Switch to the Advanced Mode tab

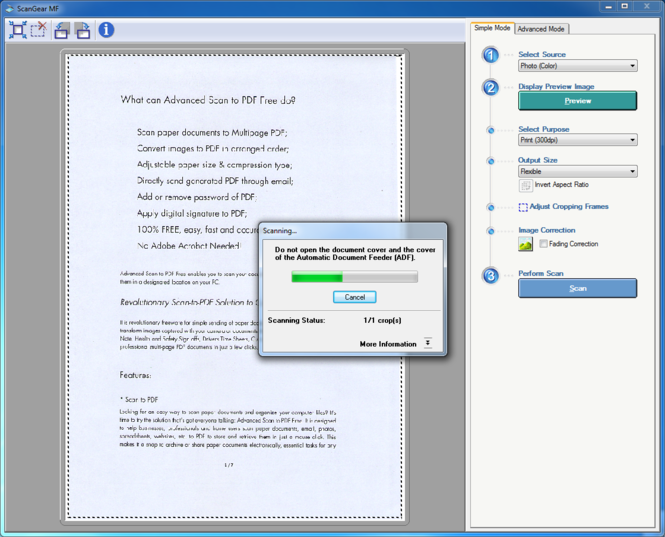pyautogui.click(x=541, y=29)
